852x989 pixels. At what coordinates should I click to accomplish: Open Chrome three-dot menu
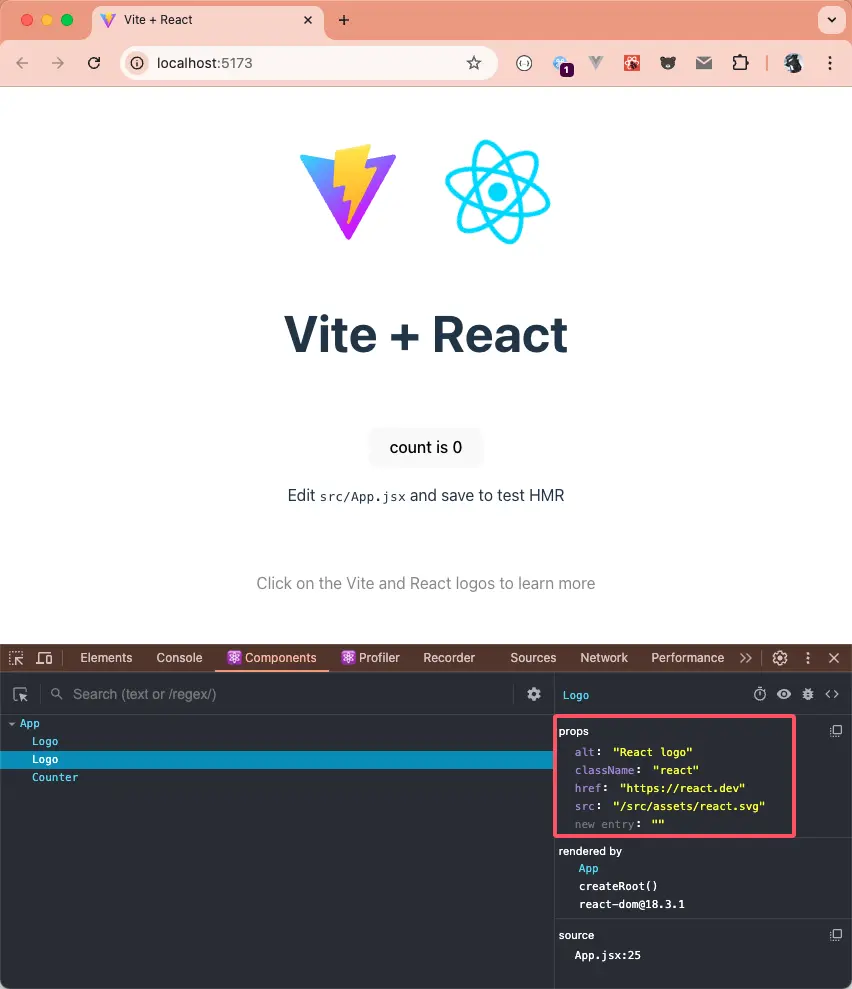pos(830,63)
